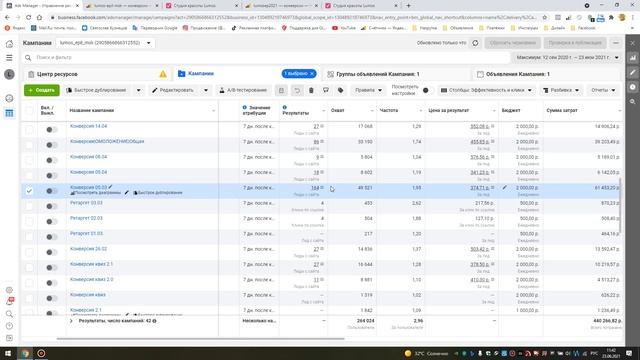The image size is (640, 360).
Task: Expand results summary row chevron
Action: 71,321
